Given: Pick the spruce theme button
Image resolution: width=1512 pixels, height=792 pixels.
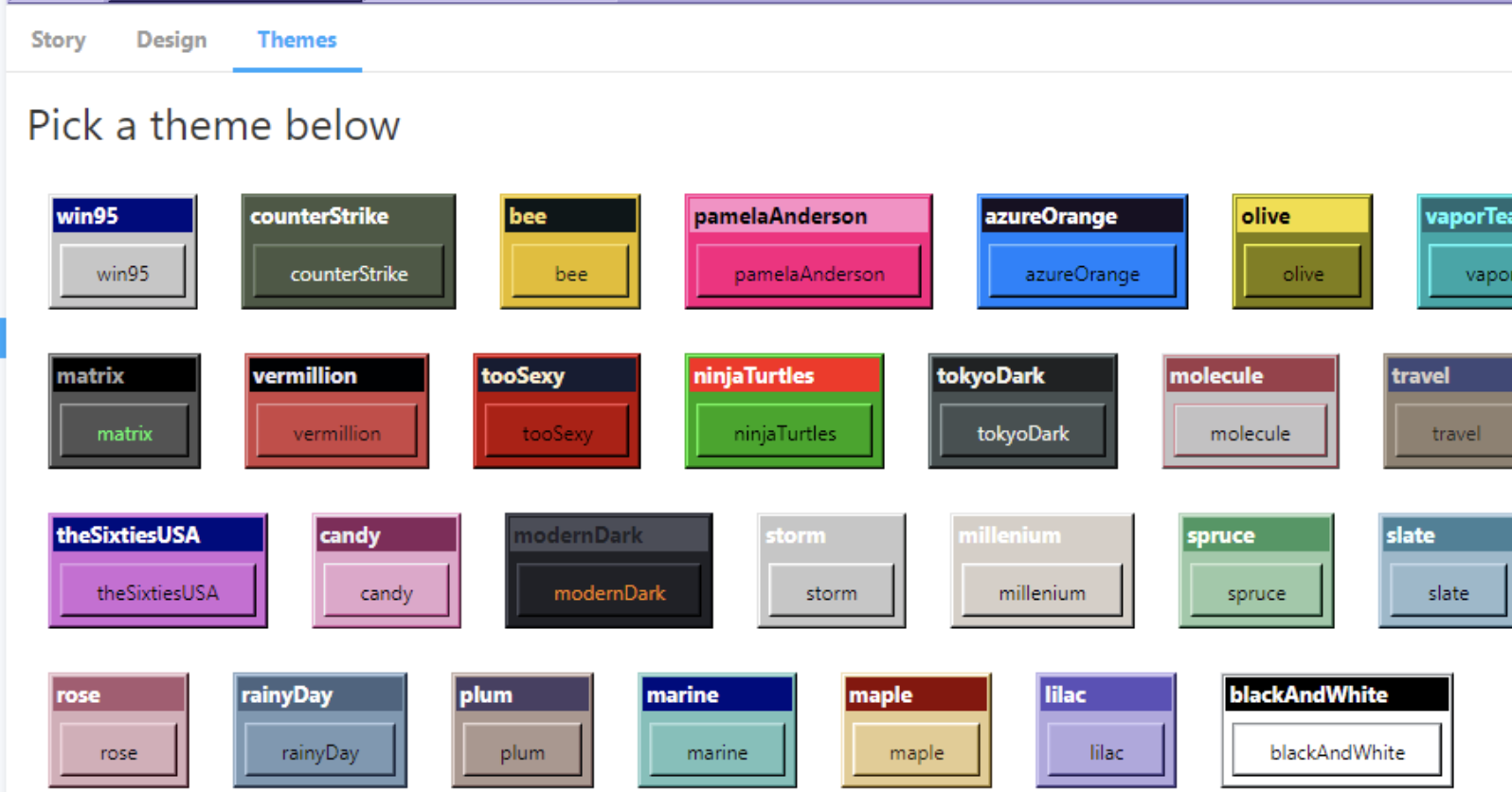Looking at the screenshot, I should tap(1256, 592).
